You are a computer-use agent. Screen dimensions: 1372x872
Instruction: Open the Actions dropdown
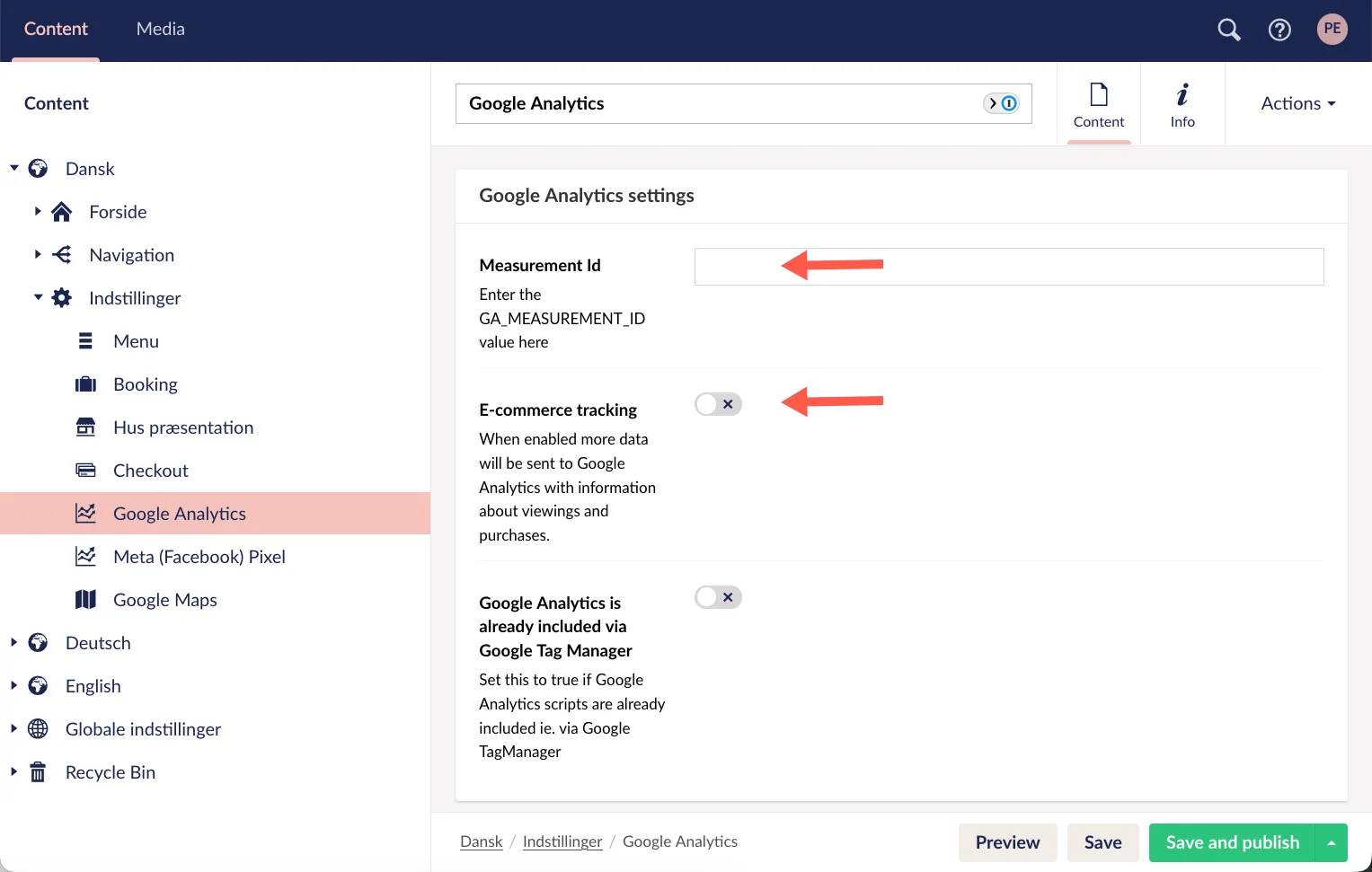(x=1297, y=103)
